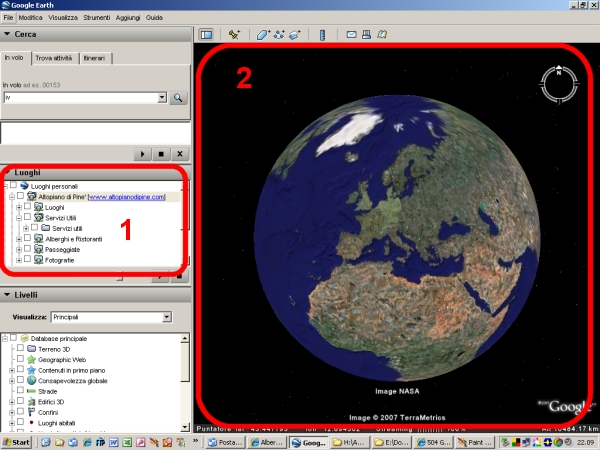Image resolution: width=600 pixels, height=450 pixels.
Task: Switch to the Itinerari tab
Action: [94, 58]
